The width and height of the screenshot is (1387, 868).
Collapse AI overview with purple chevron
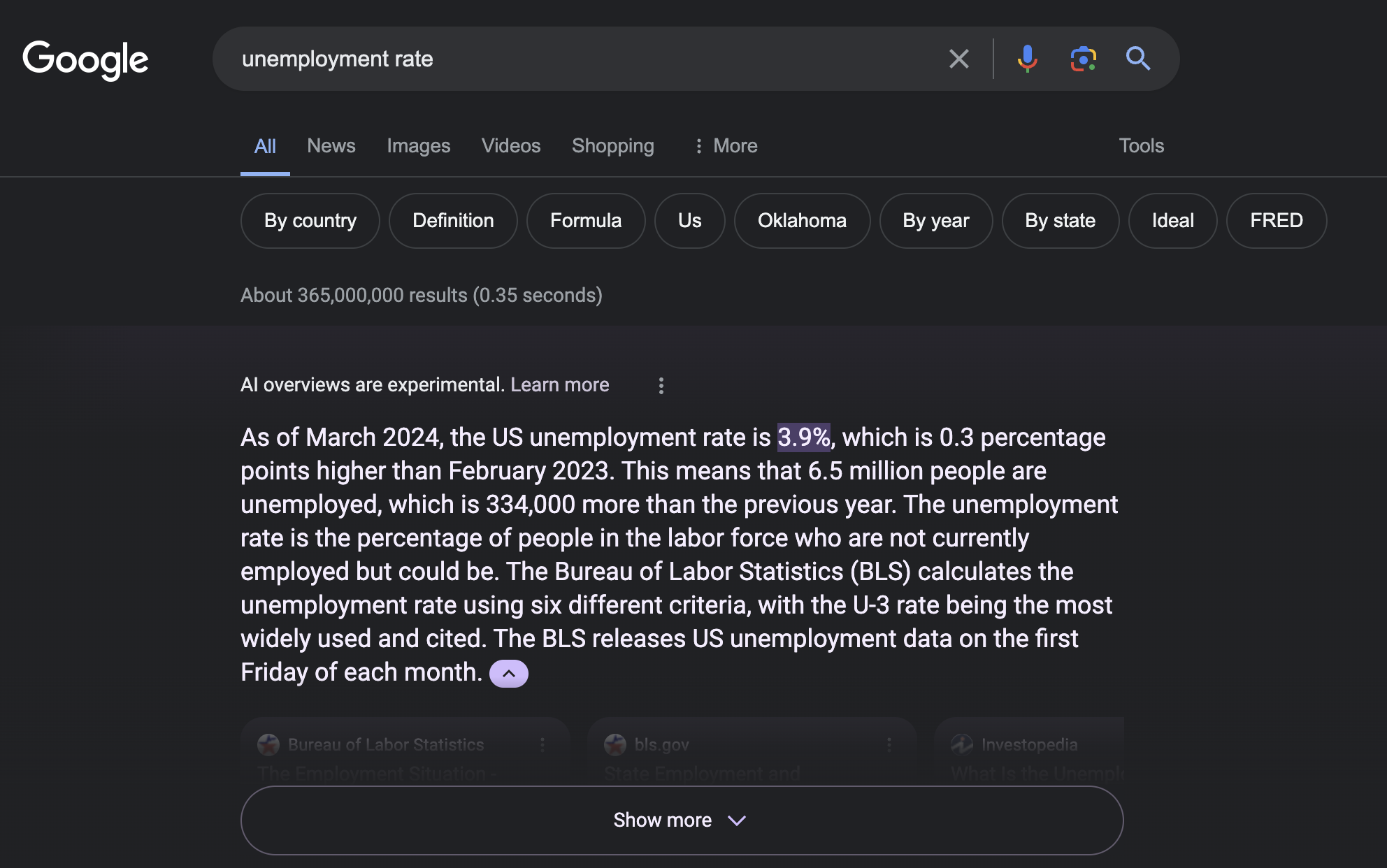(508, 674)
